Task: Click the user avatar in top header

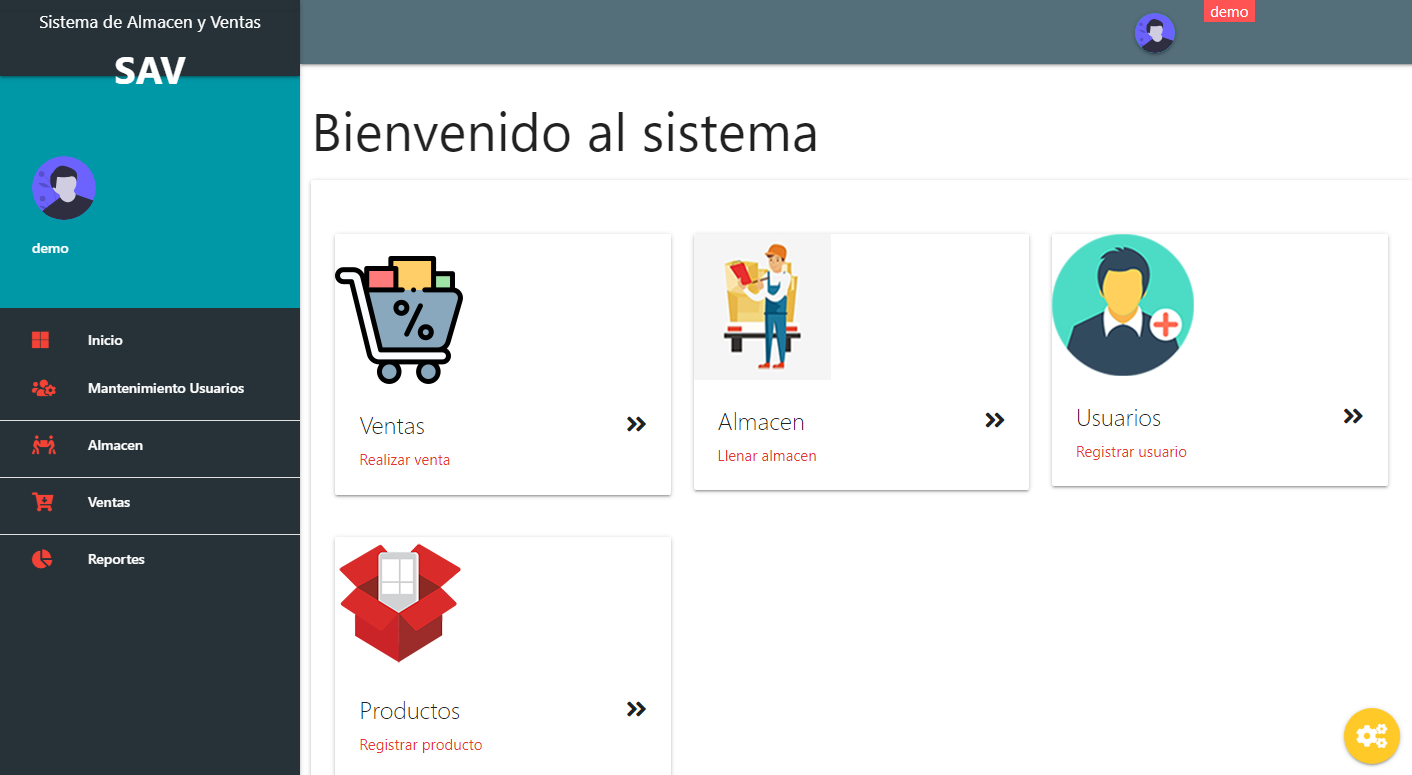Action: click(x=1154, y=33)
